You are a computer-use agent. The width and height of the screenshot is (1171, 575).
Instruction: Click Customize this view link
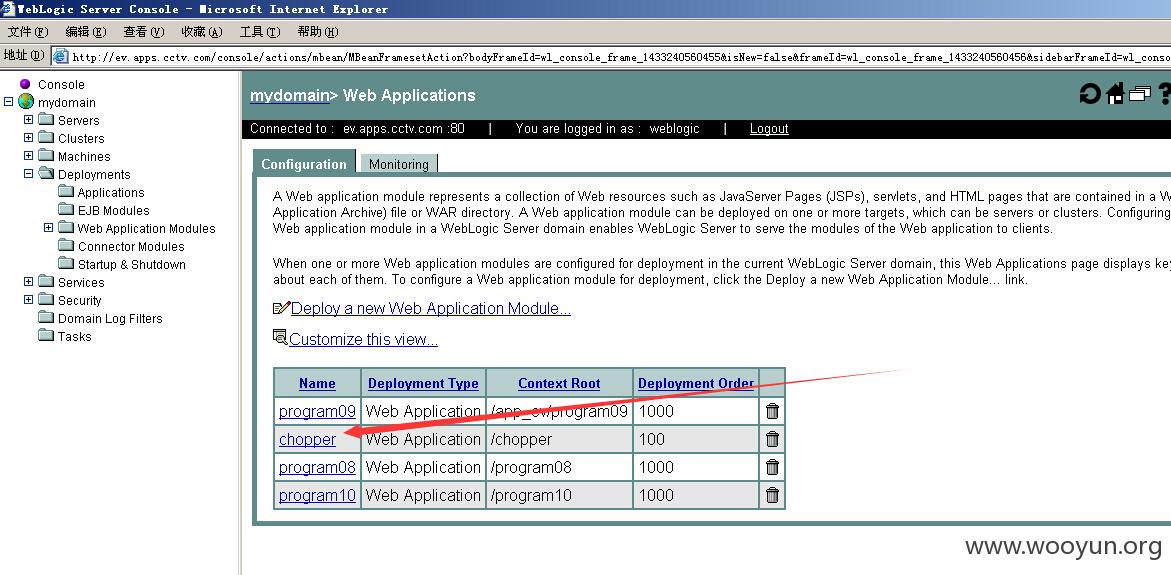pyautogui.click(x=364, y=339)
